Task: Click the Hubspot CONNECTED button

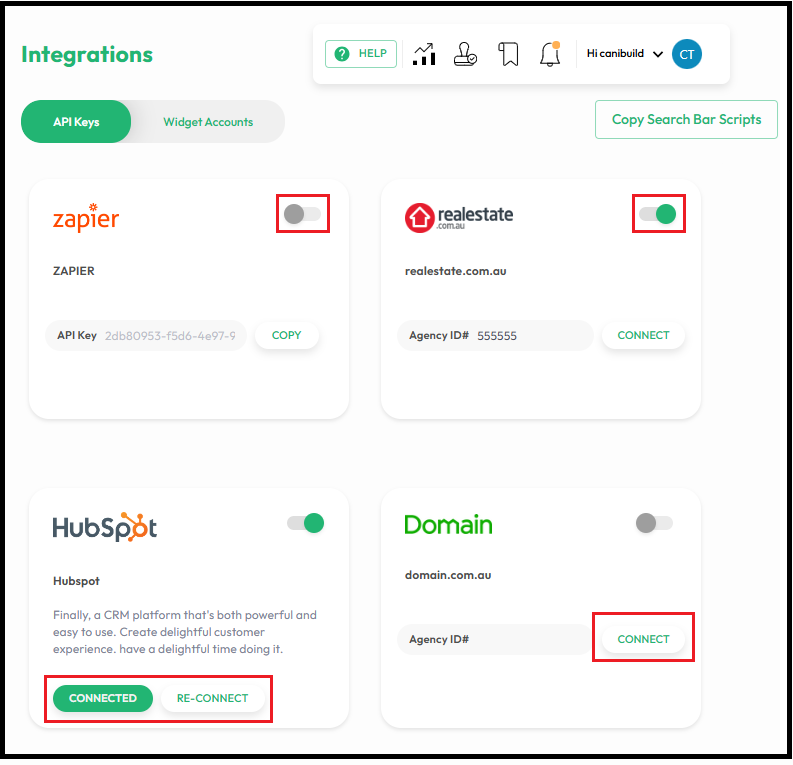Action: click(103, 698)
